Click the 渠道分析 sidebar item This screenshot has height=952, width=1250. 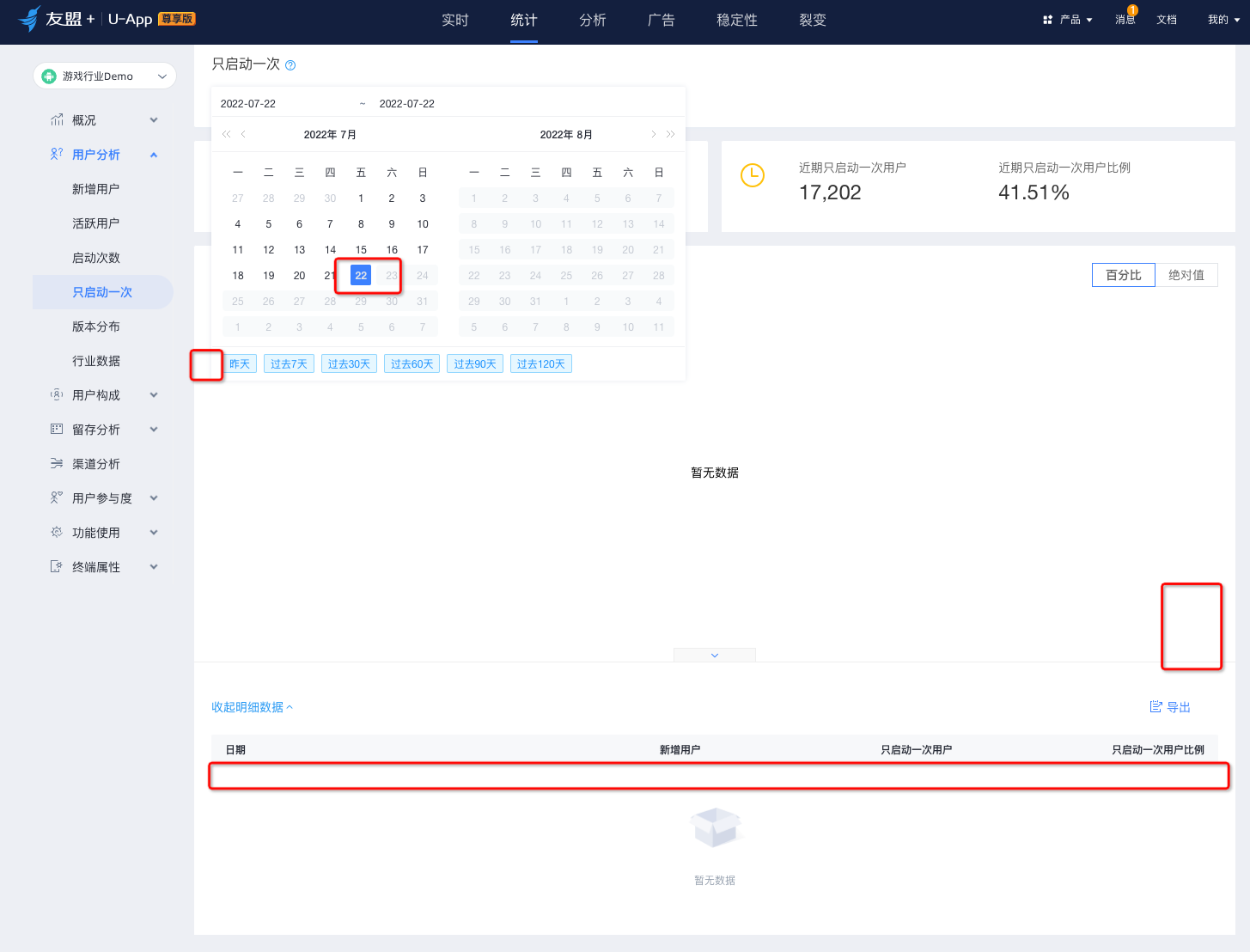pos(96,464)
